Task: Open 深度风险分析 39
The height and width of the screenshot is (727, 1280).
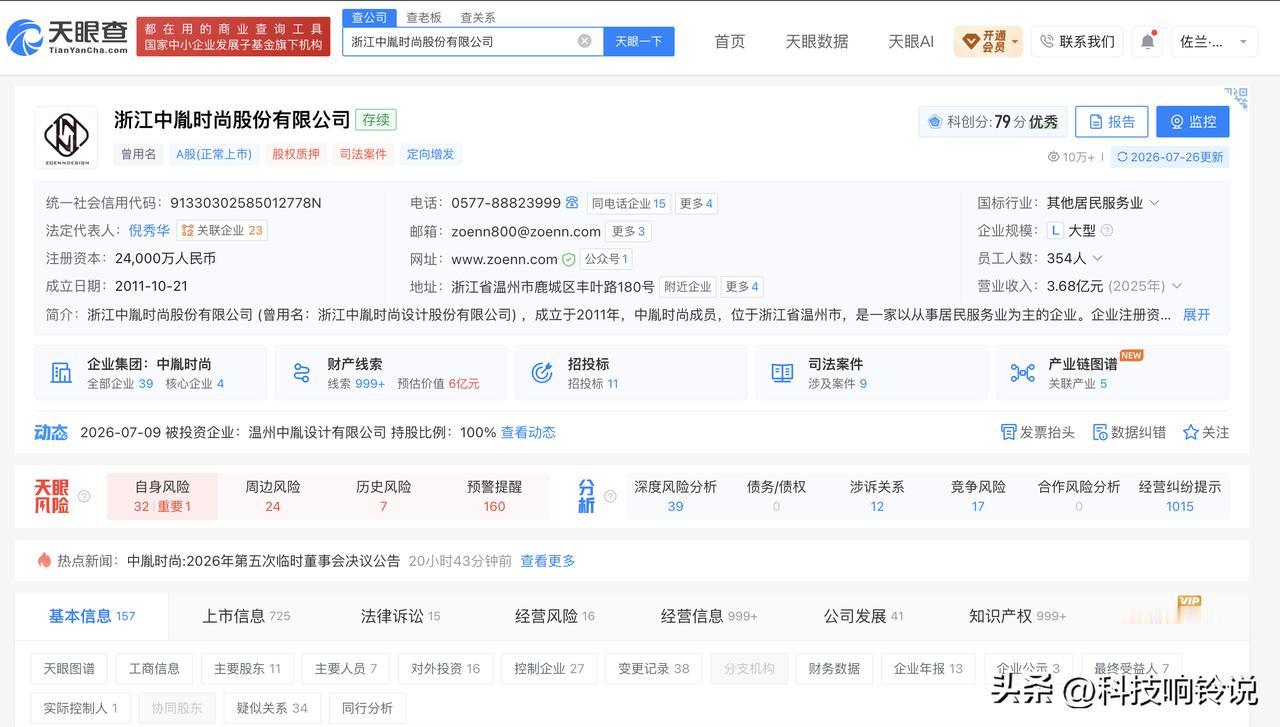Action: point(675,496)
